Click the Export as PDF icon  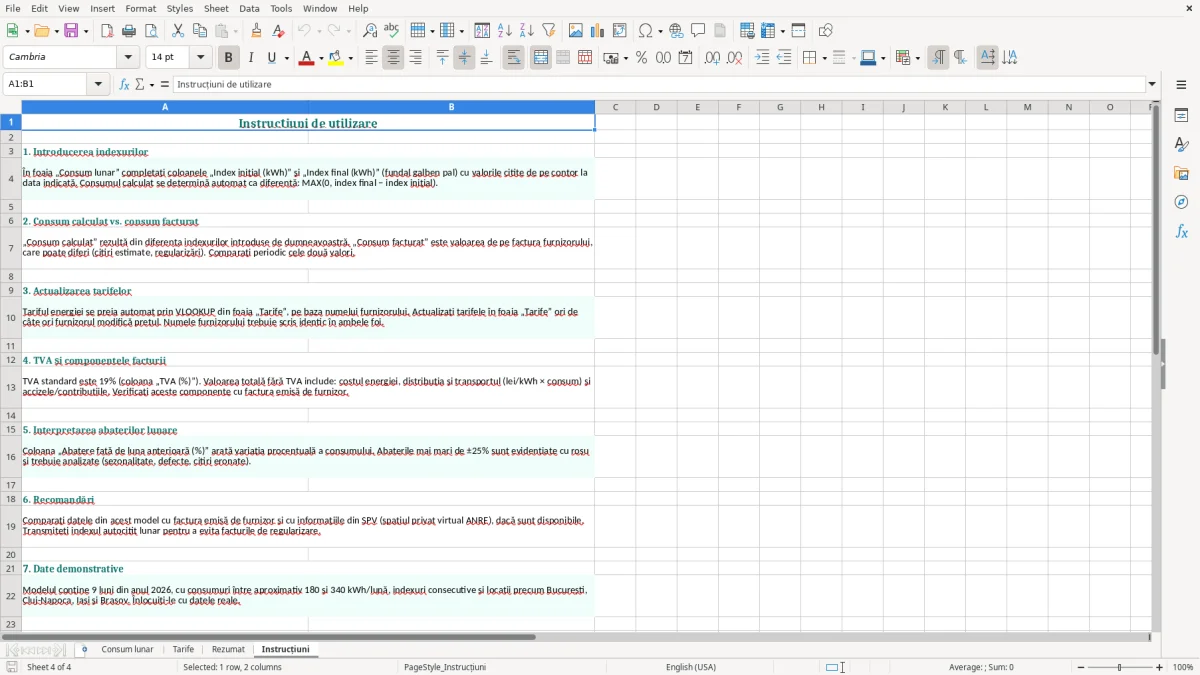(x=107, y=31)
